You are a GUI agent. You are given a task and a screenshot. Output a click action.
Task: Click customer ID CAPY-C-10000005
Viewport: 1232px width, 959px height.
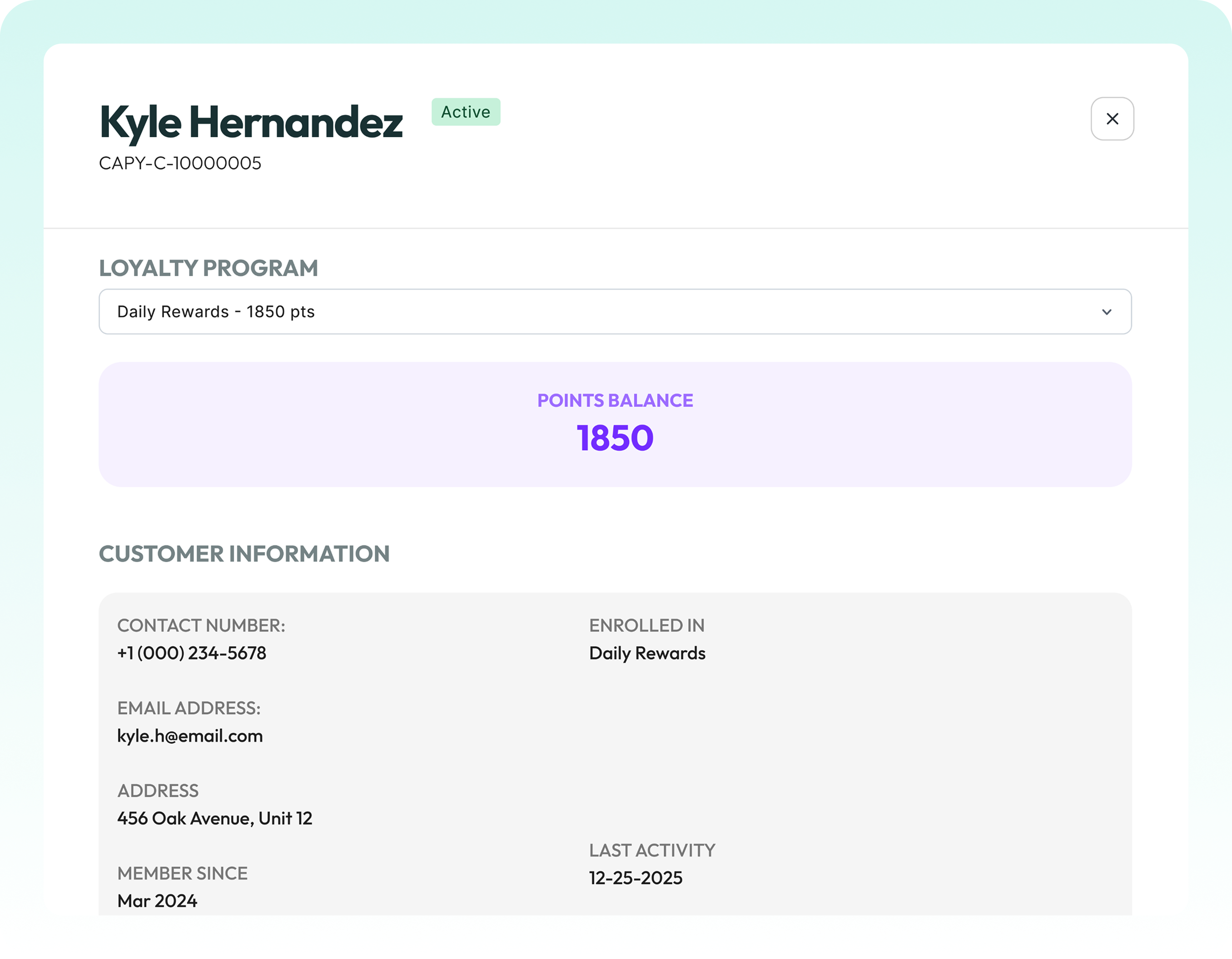[x=180, y=163]
